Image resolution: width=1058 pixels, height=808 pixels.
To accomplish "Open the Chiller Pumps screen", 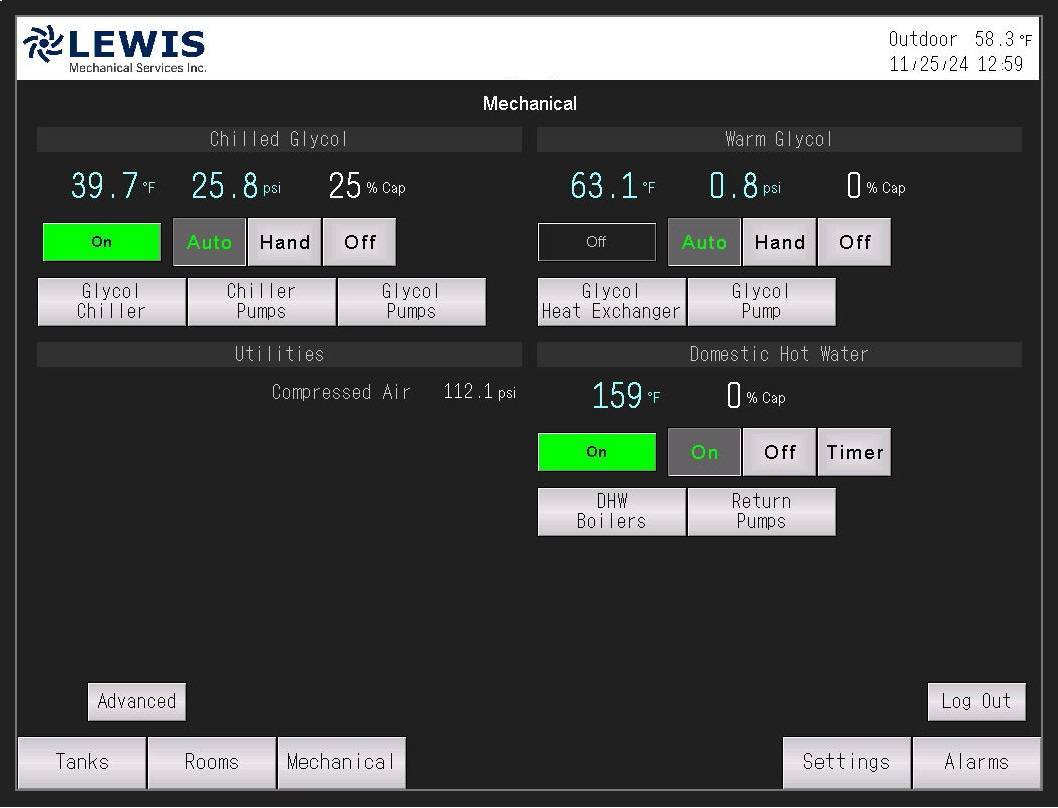I will click(x=261, y=301).
